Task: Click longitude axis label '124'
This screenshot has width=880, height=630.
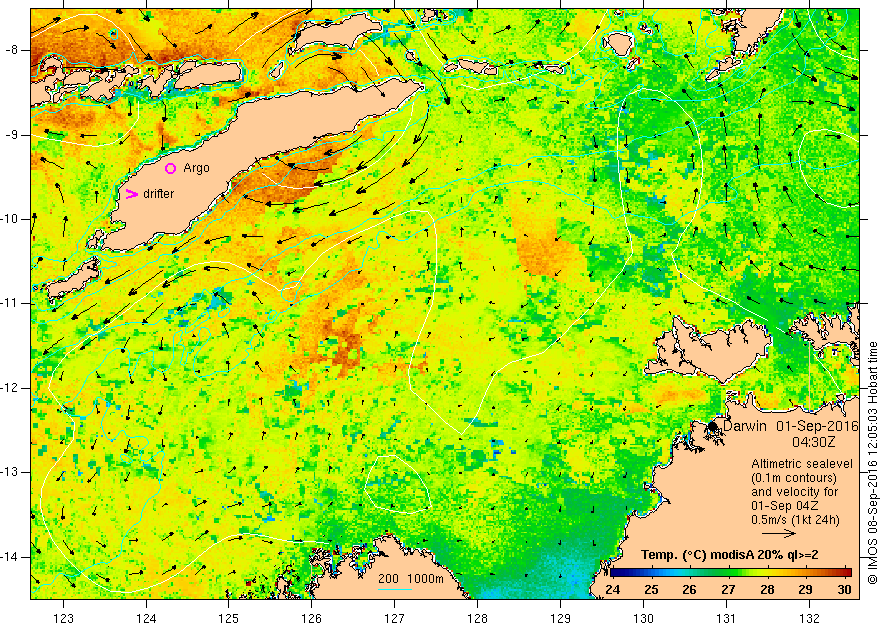Action: [x=146, y=618]
